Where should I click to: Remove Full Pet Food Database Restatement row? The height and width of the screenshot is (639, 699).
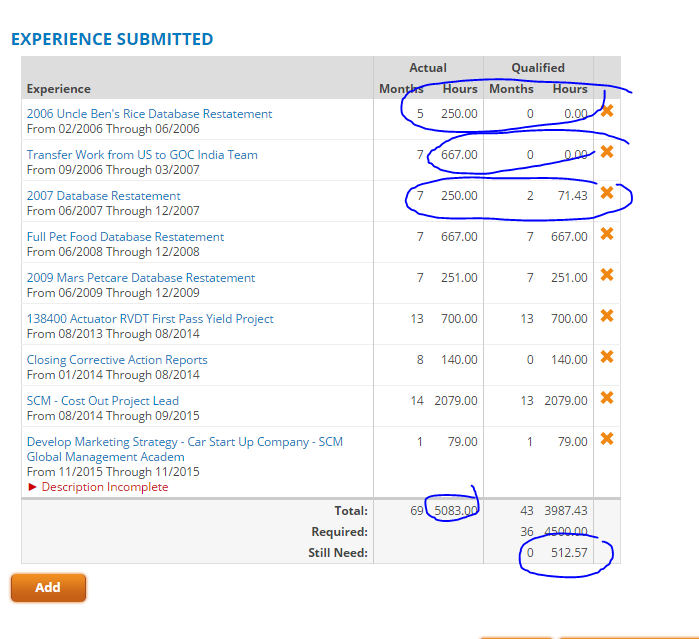click(x=607, y=234)
